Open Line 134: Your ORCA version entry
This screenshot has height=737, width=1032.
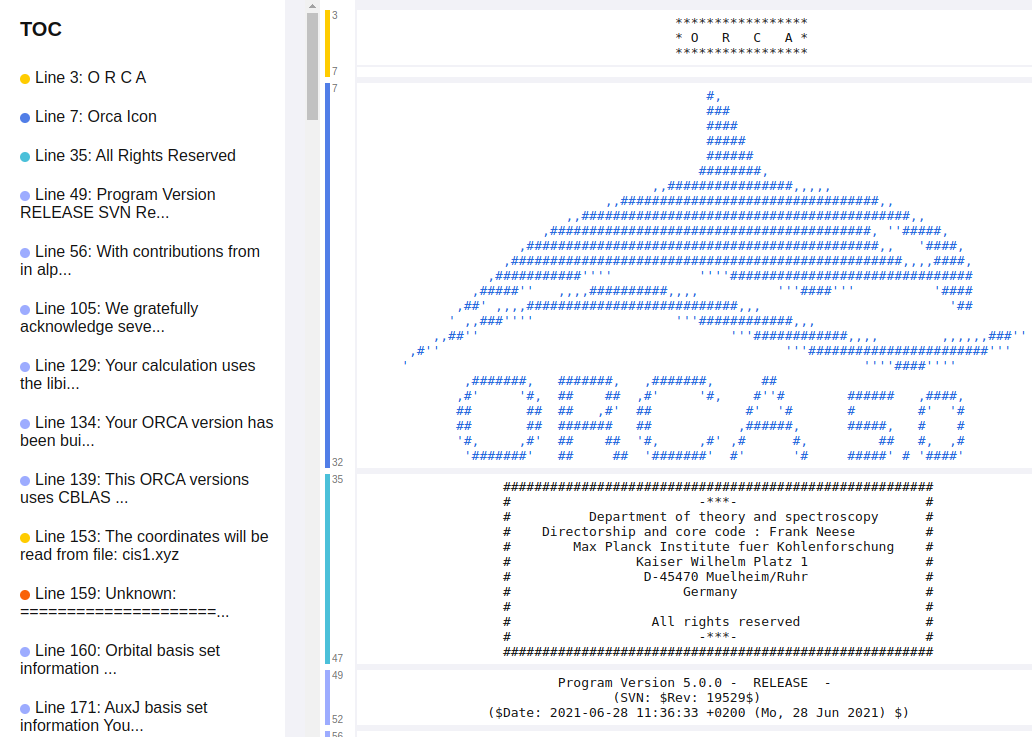[147, 431]
